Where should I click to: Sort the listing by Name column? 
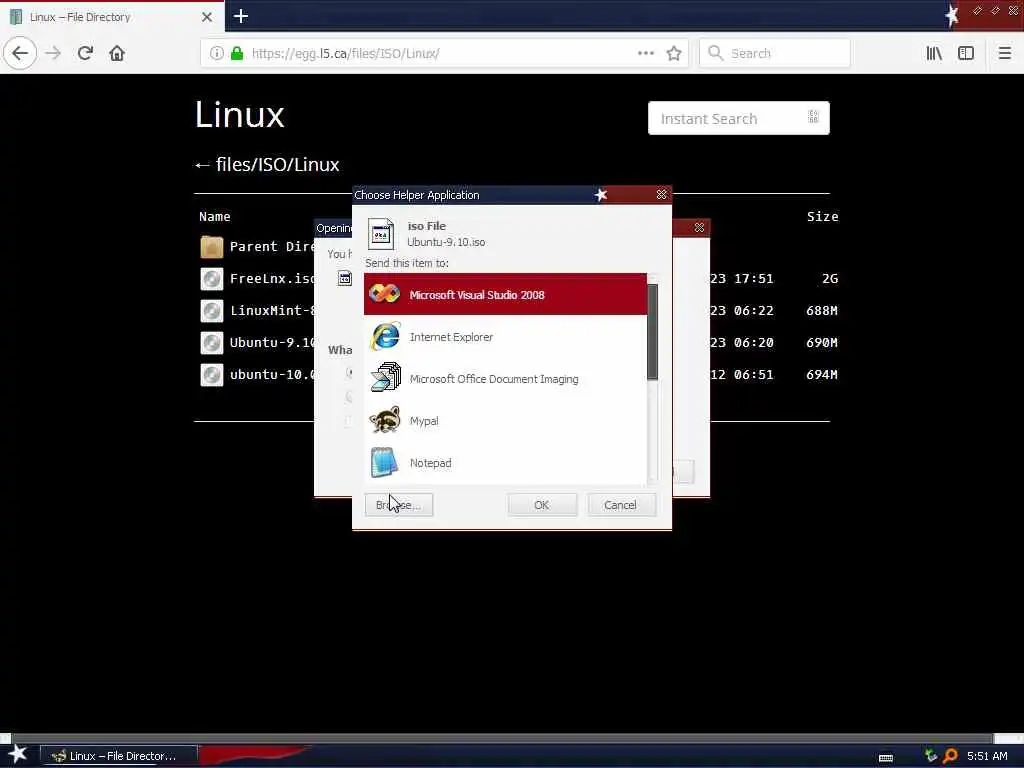215,217
